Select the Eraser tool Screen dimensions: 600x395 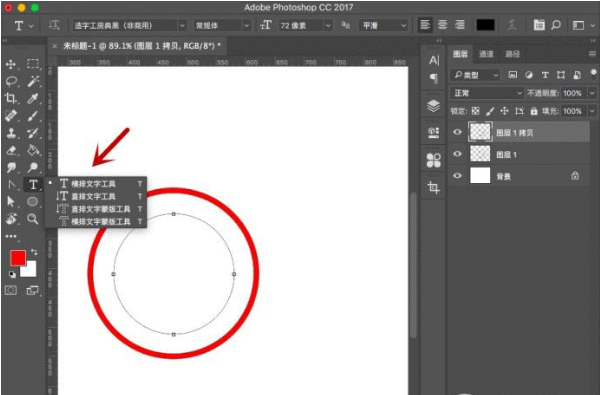[x=11, y=150]
